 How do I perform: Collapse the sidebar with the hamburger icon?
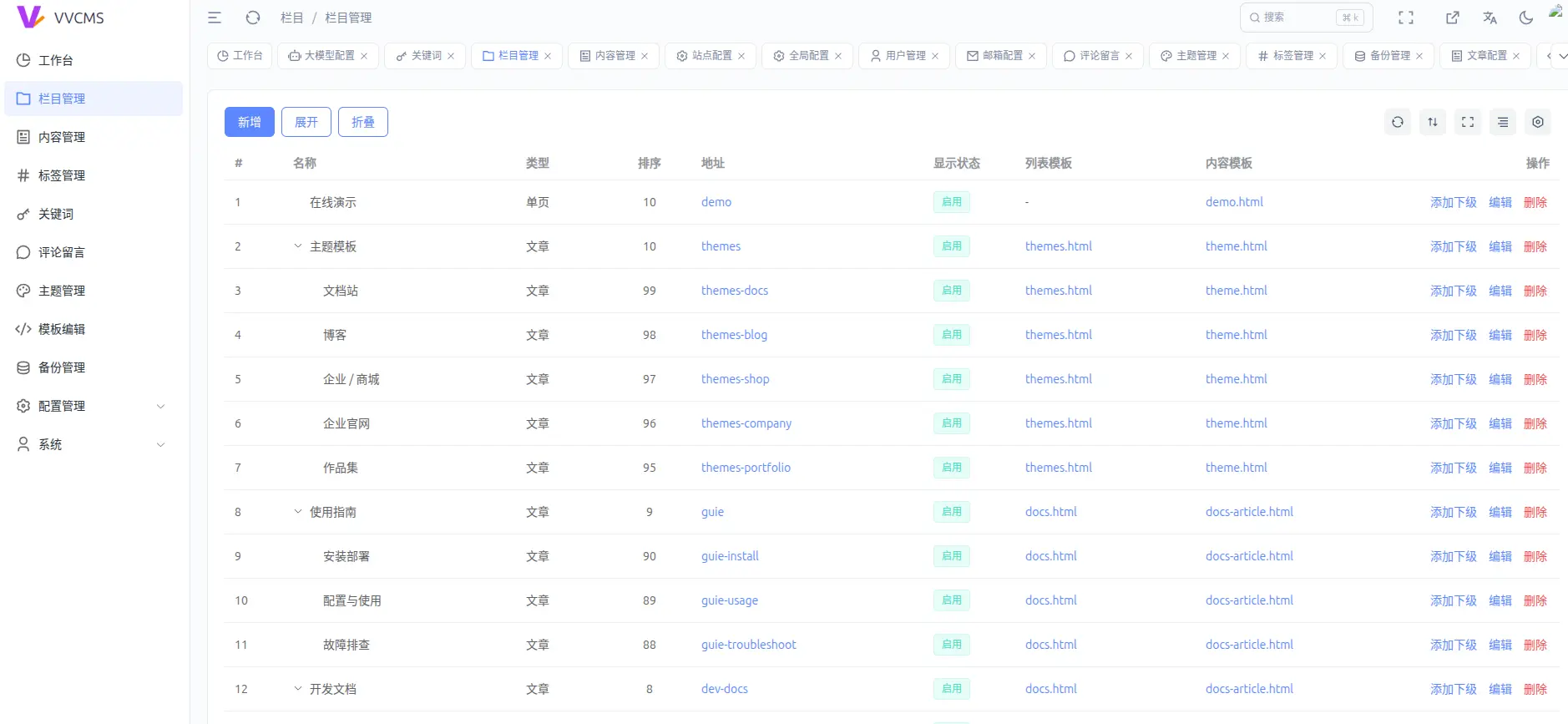tap(215, 18)
